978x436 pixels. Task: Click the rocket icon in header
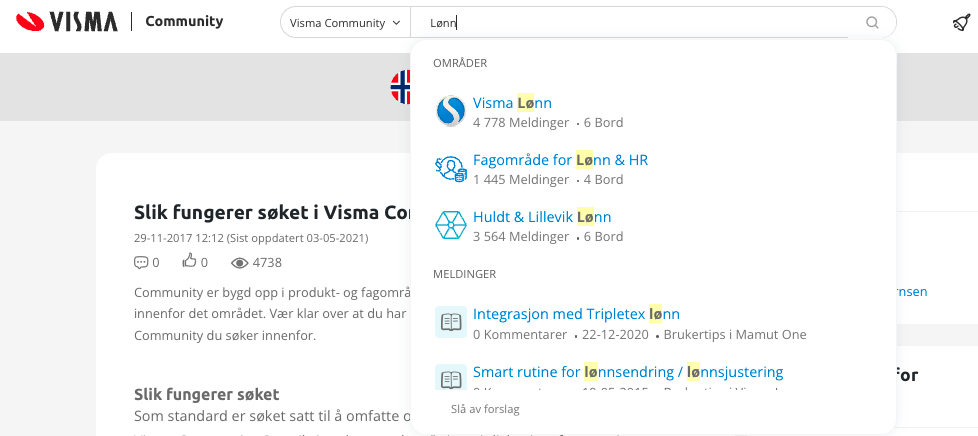[961, 23]
